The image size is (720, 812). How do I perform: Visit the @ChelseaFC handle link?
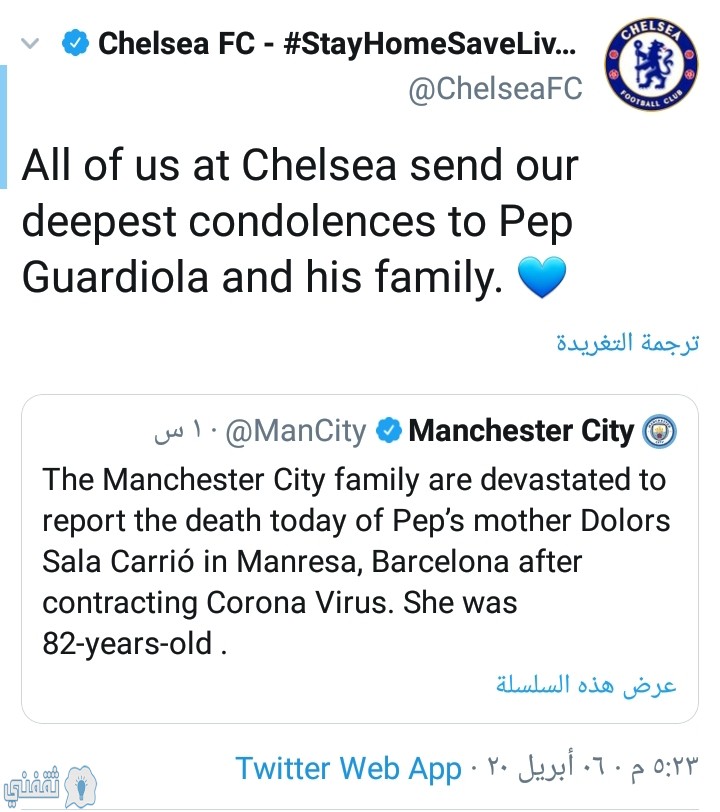495,89
